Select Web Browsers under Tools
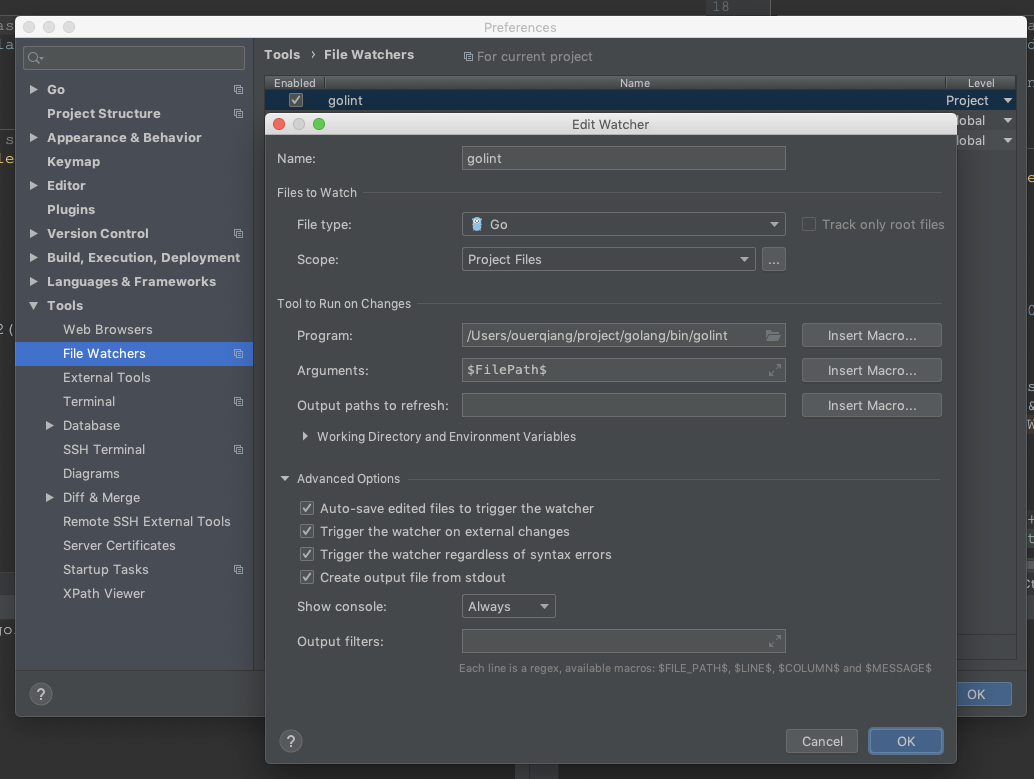This screenshot has height=779, width=1034. 107,330
